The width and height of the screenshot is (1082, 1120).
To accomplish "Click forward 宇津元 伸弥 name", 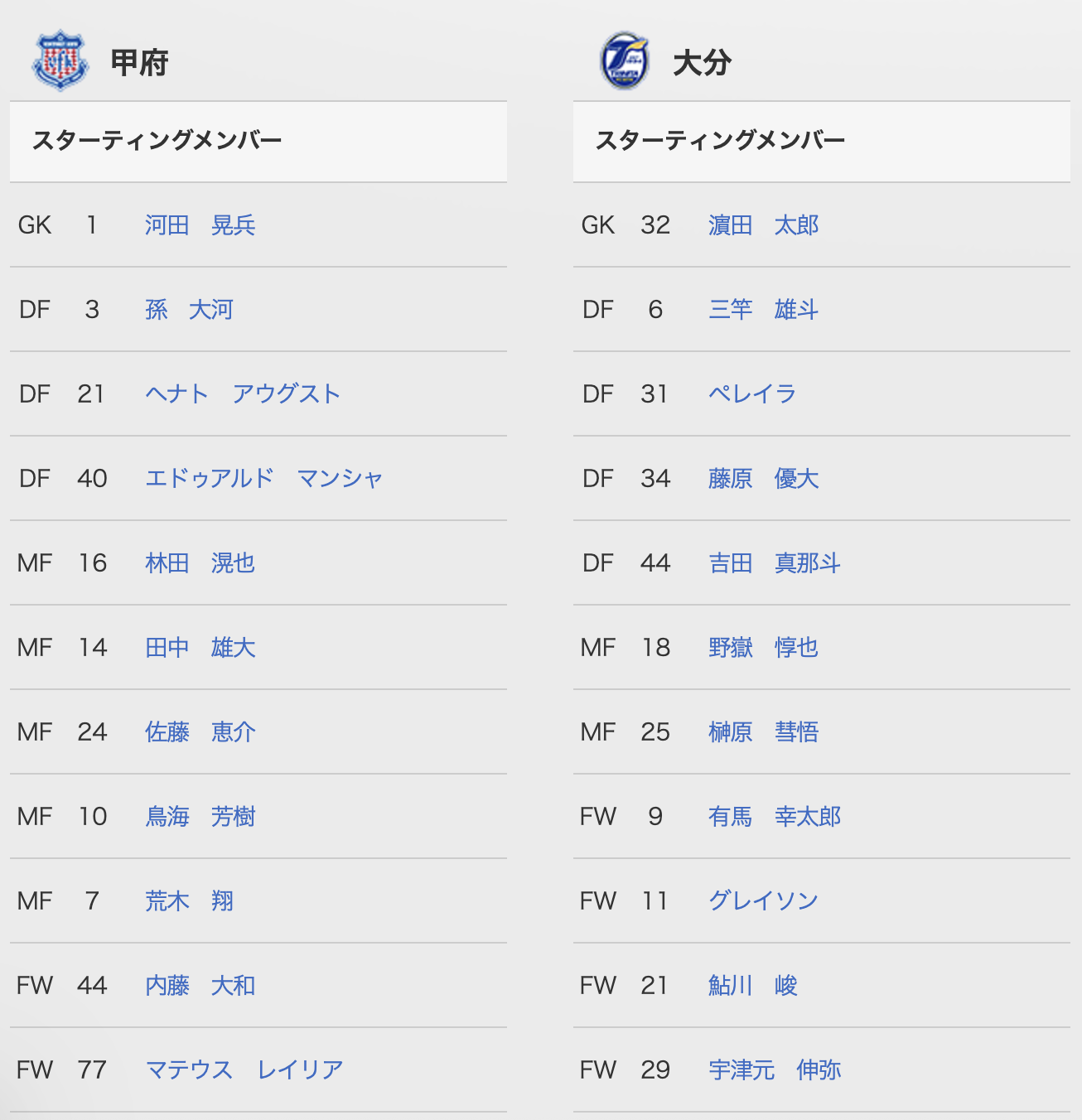I will 775,1070.
